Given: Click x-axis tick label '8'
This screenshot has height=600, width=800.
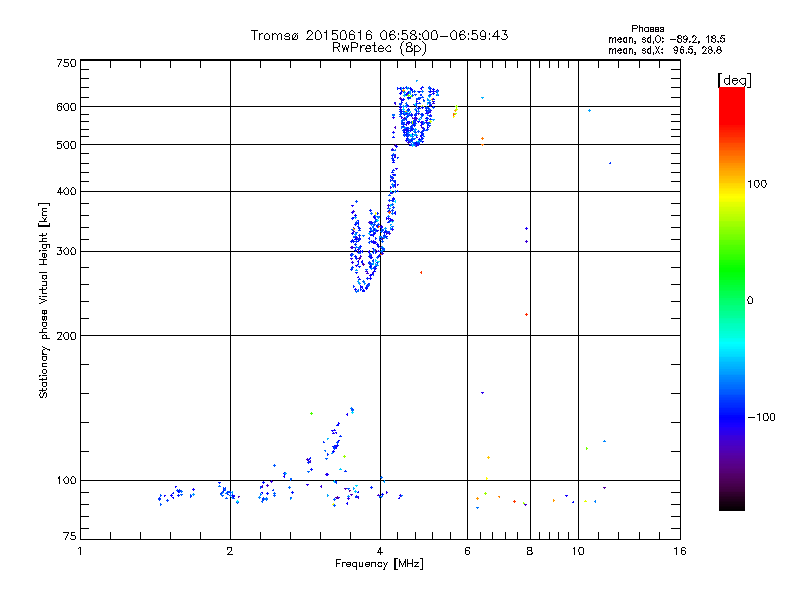Looking at the screenshot, I should tap(530, 551).
